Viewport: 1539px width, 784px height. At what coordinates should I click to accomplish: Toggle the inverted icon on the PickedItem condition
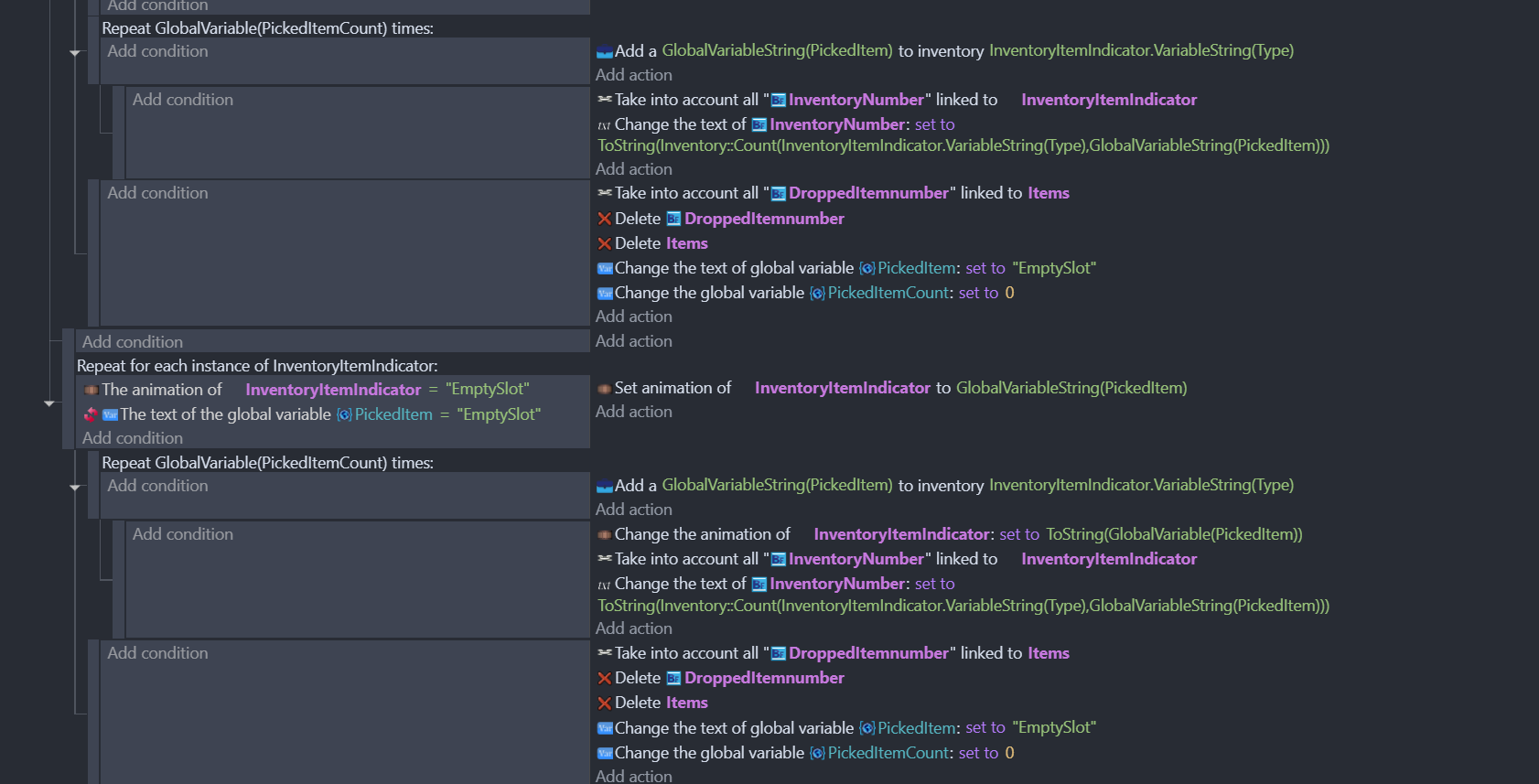point(91,414)
